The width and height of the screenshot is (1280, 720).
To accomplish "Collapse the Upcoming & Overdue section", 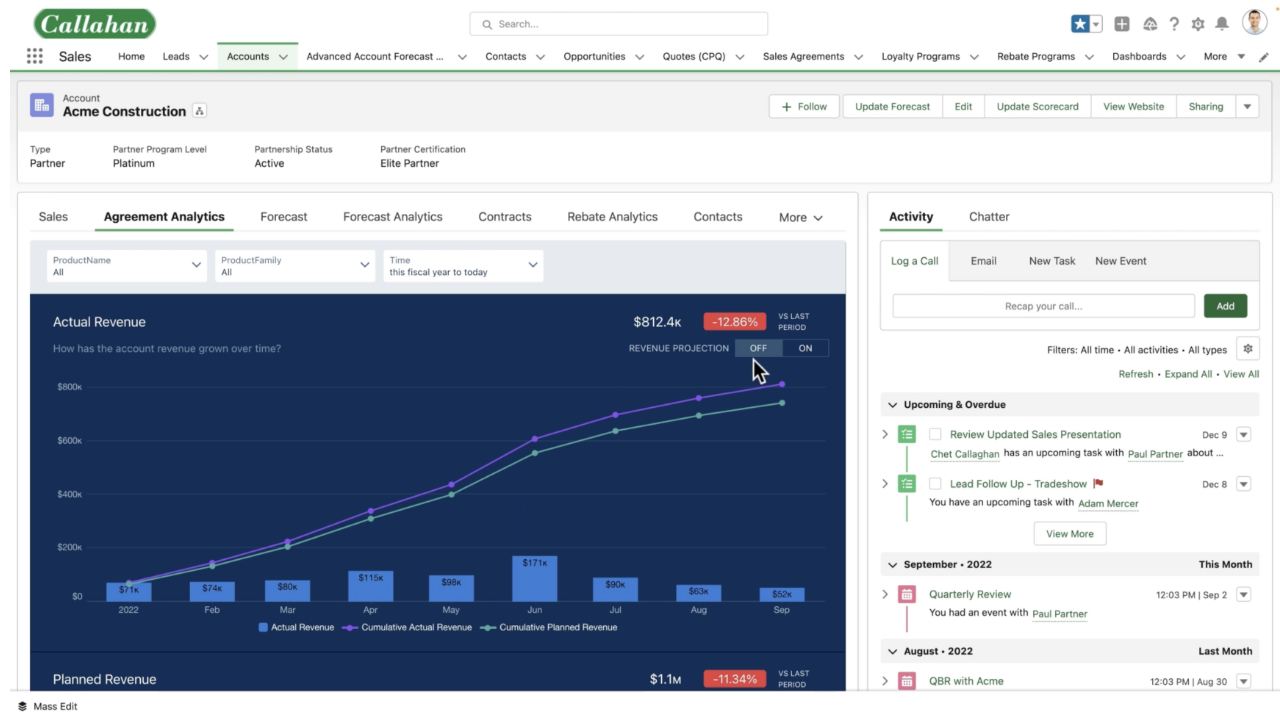I will point(892,405).
